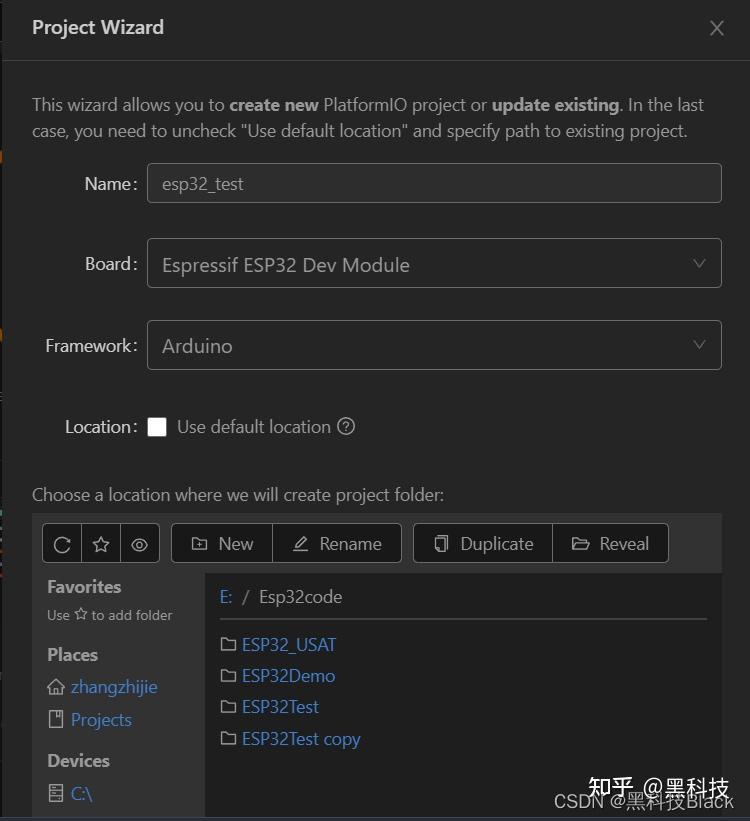
Task: Open the ESP32Demo folder
Action: 289,675
